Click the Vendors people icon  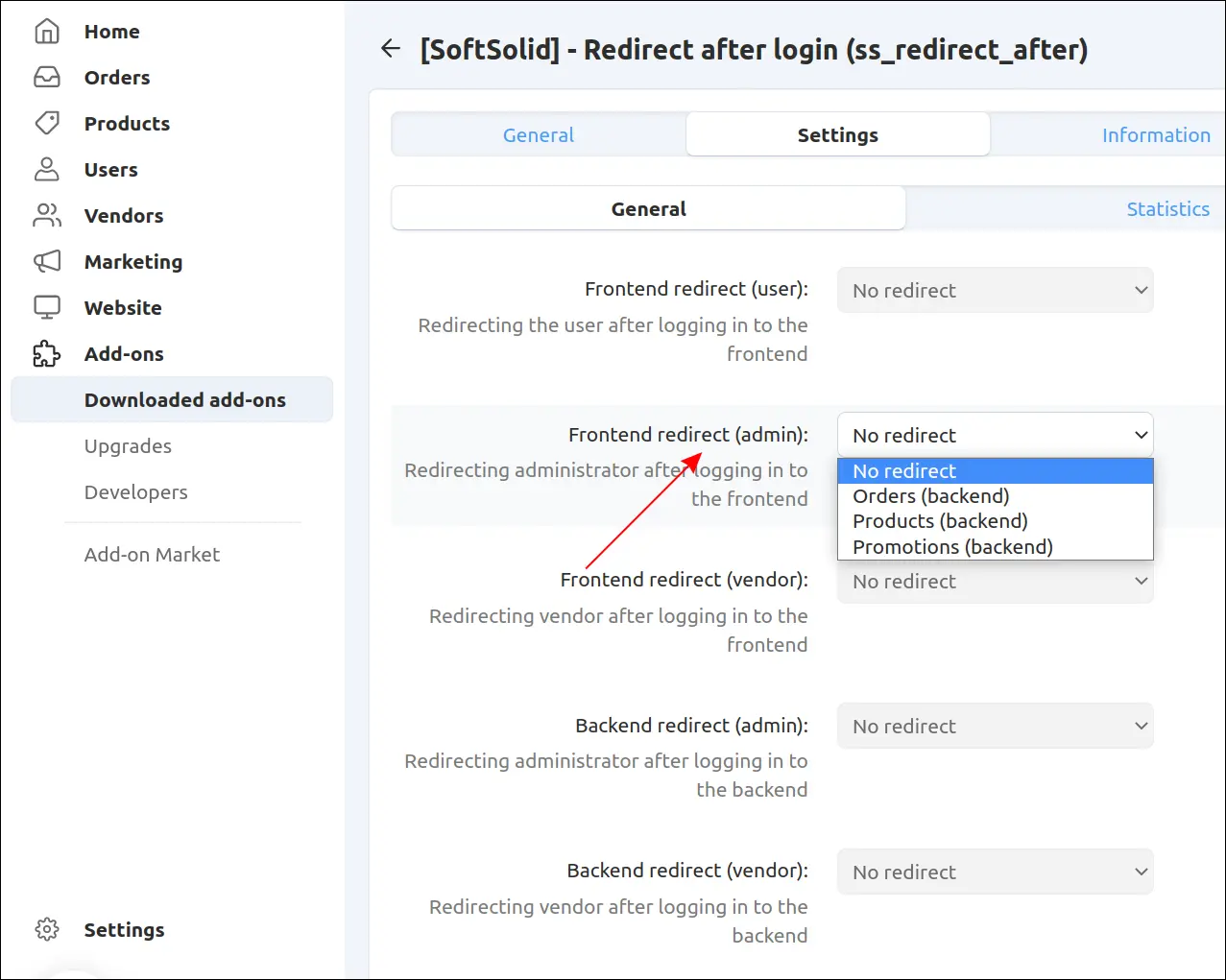point(47,216)
